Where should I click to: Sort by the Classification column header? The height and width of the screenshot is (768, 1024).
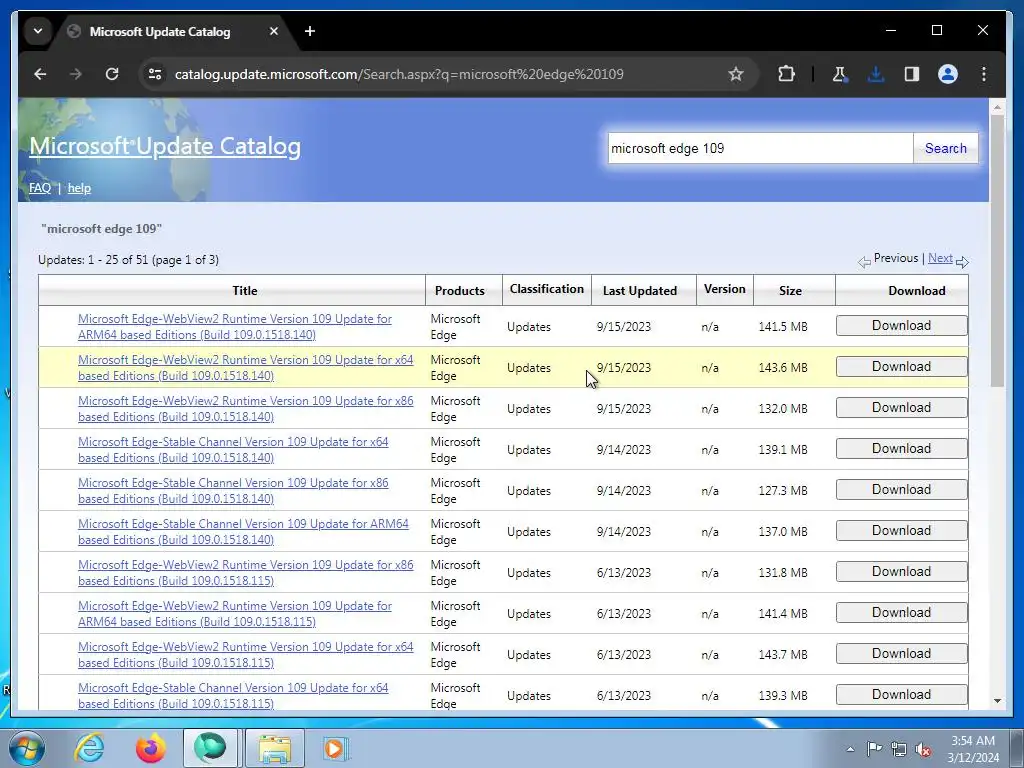pos(547,289)
